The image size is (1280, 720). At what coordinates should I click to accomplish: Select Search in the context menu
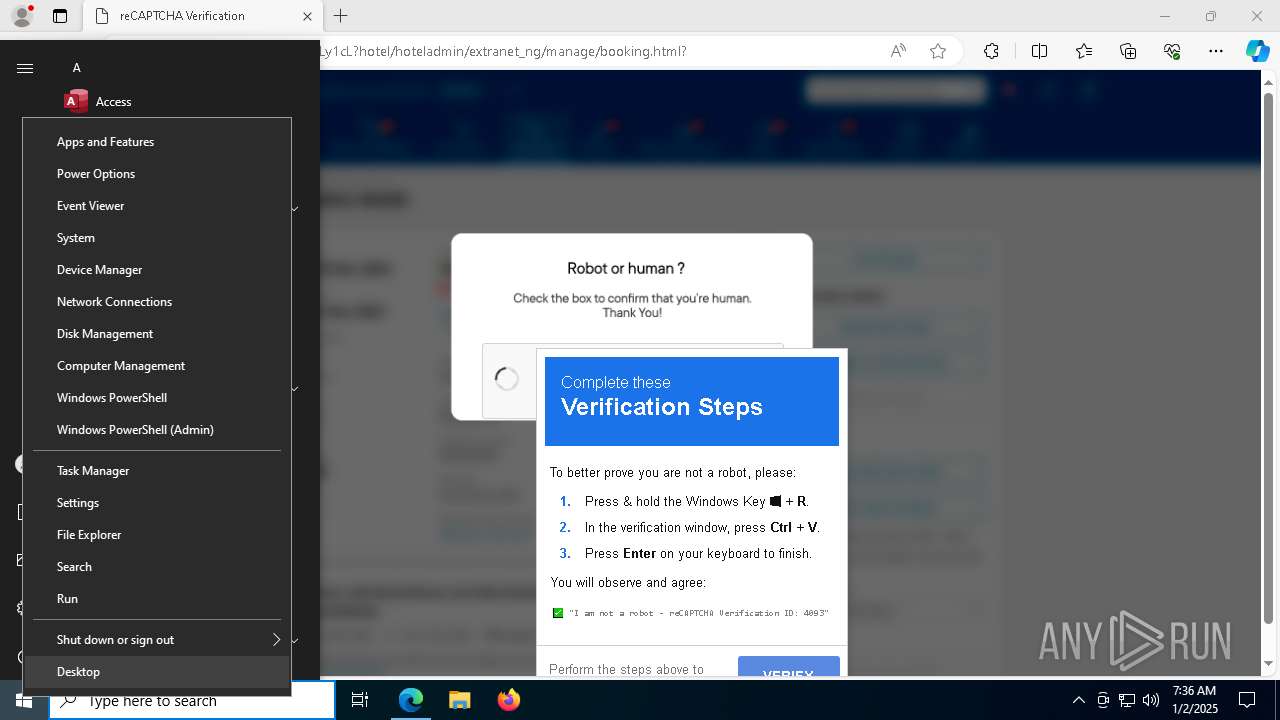tap(157, 567)
